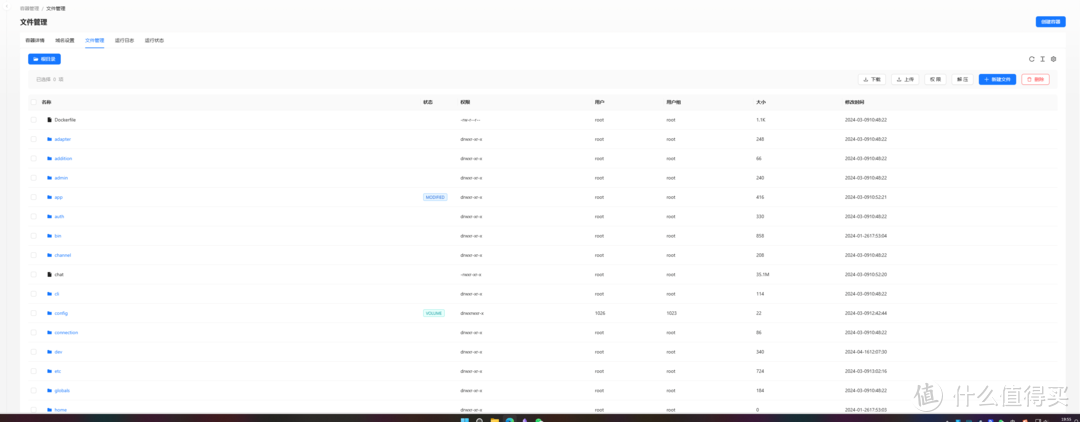Click the red 删除 button
The width and height of the screenshot is (1080, 422).
point(1035,79)
